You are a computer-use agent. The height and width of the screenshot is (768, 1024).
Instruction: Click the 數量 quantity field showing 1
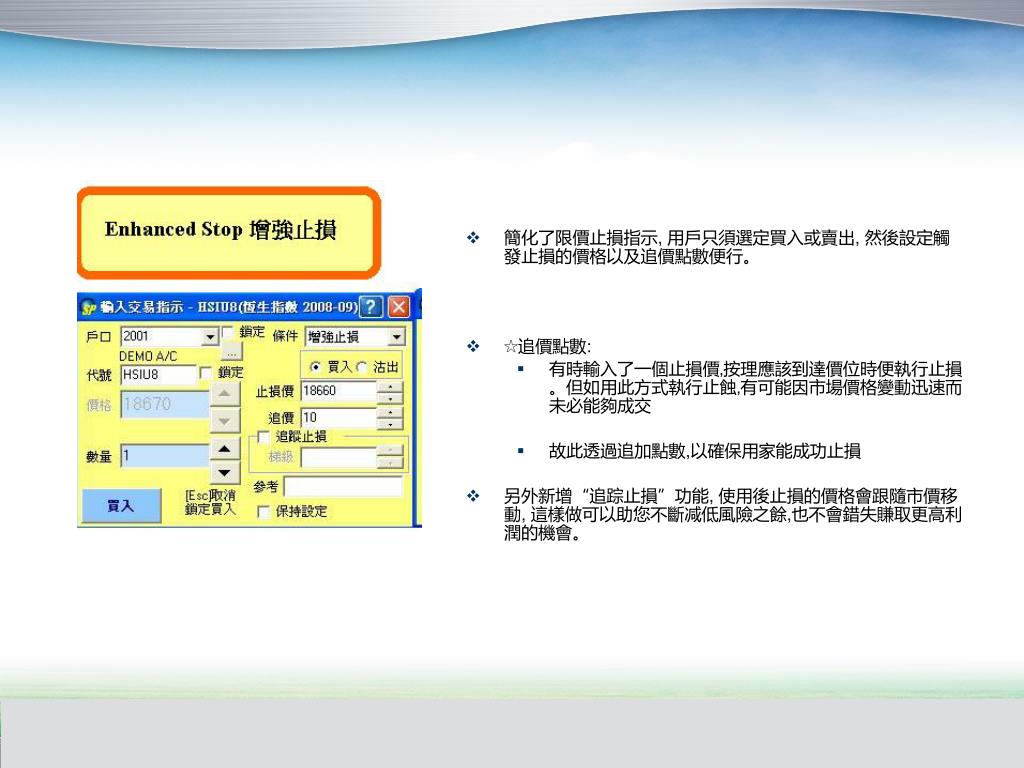(x=165, y=456)
